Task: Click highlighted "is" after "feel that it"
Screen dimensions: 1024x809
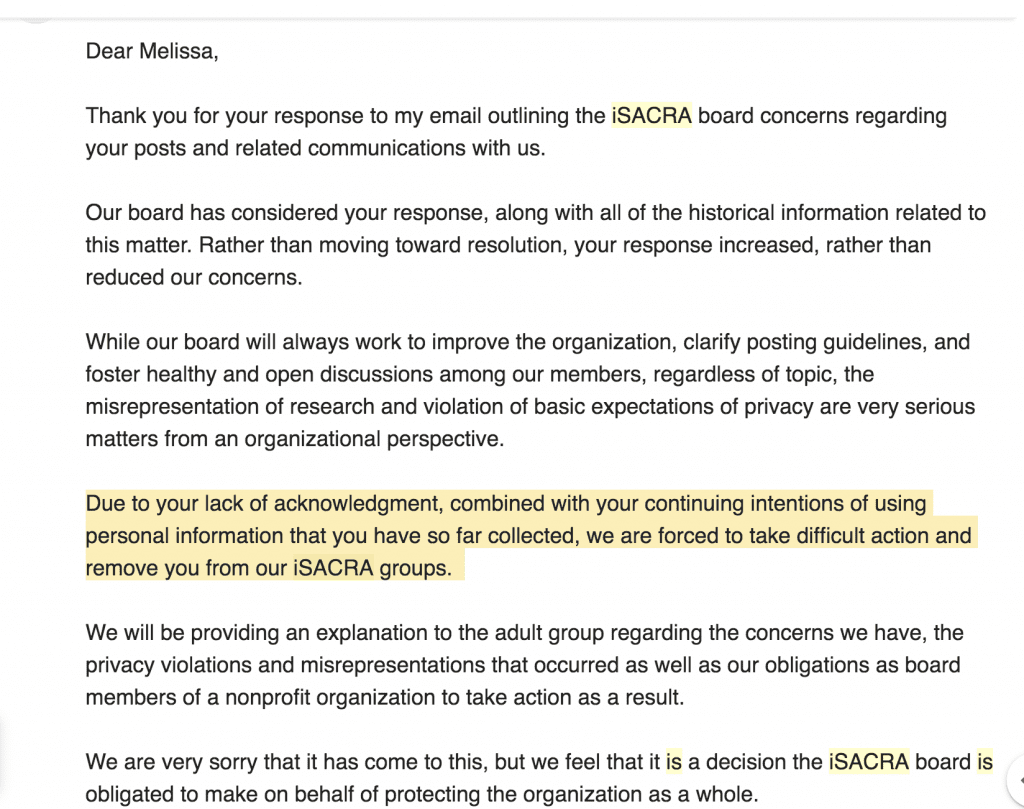Action: (x=674, y=762)
